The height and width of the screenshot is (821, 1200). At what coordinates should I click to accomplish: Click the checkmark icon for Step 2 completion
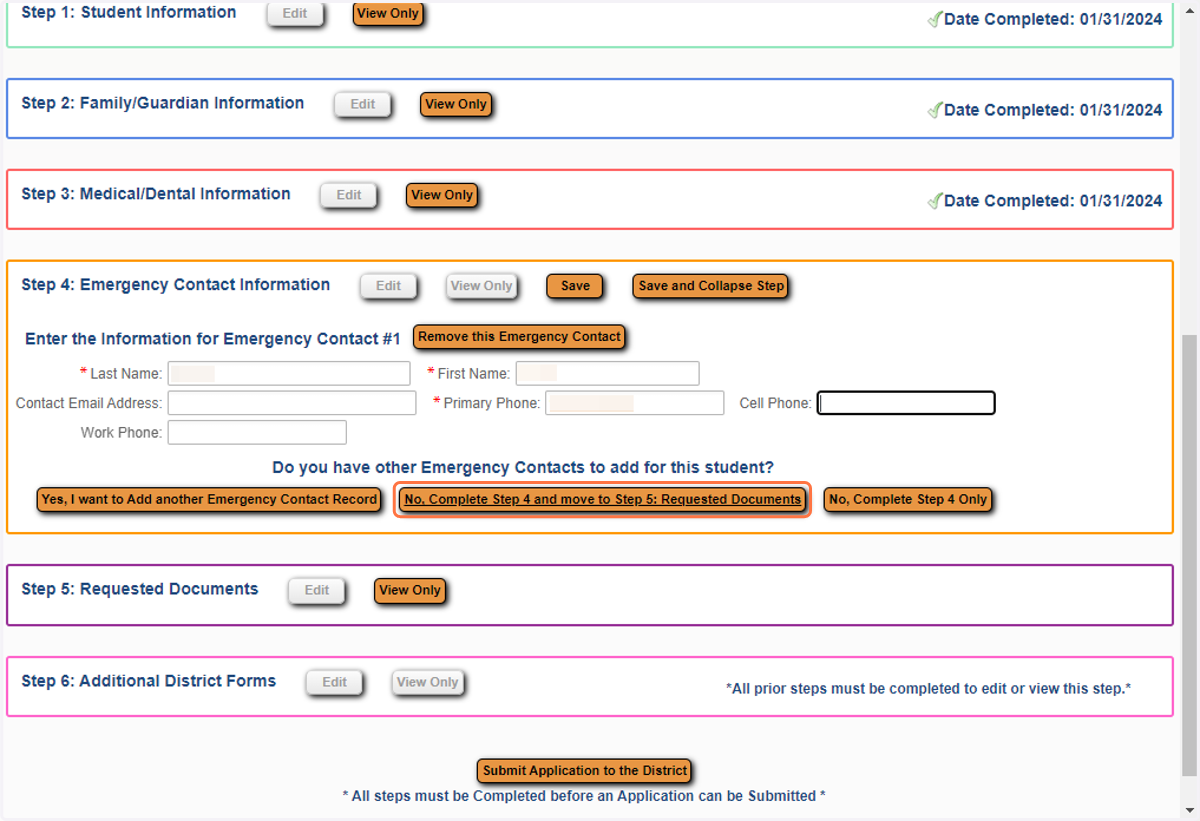(935, 110)
